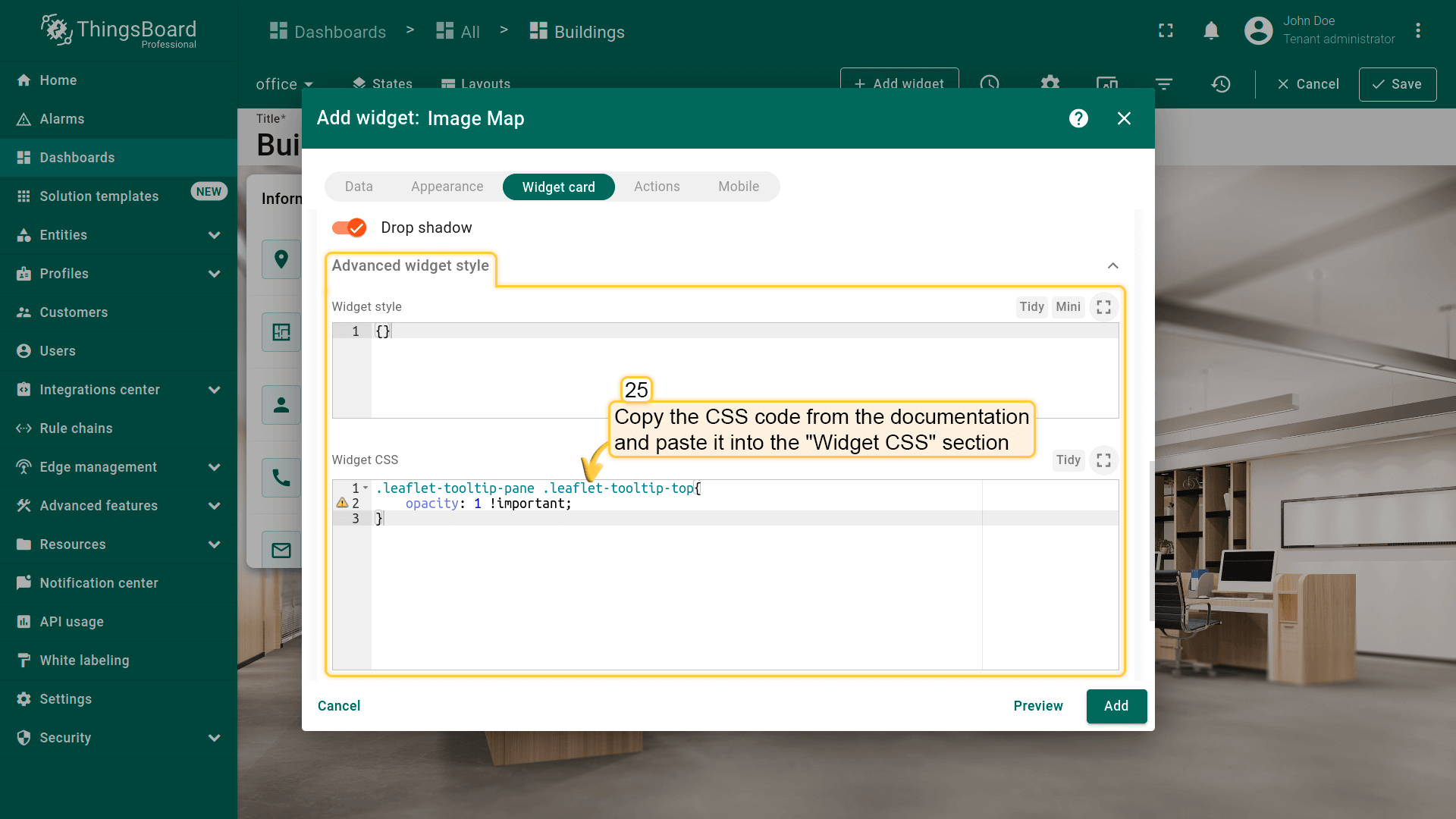Click Preview in the dialog
The width and height of the screenshot is (1456, 819).
1037,706
